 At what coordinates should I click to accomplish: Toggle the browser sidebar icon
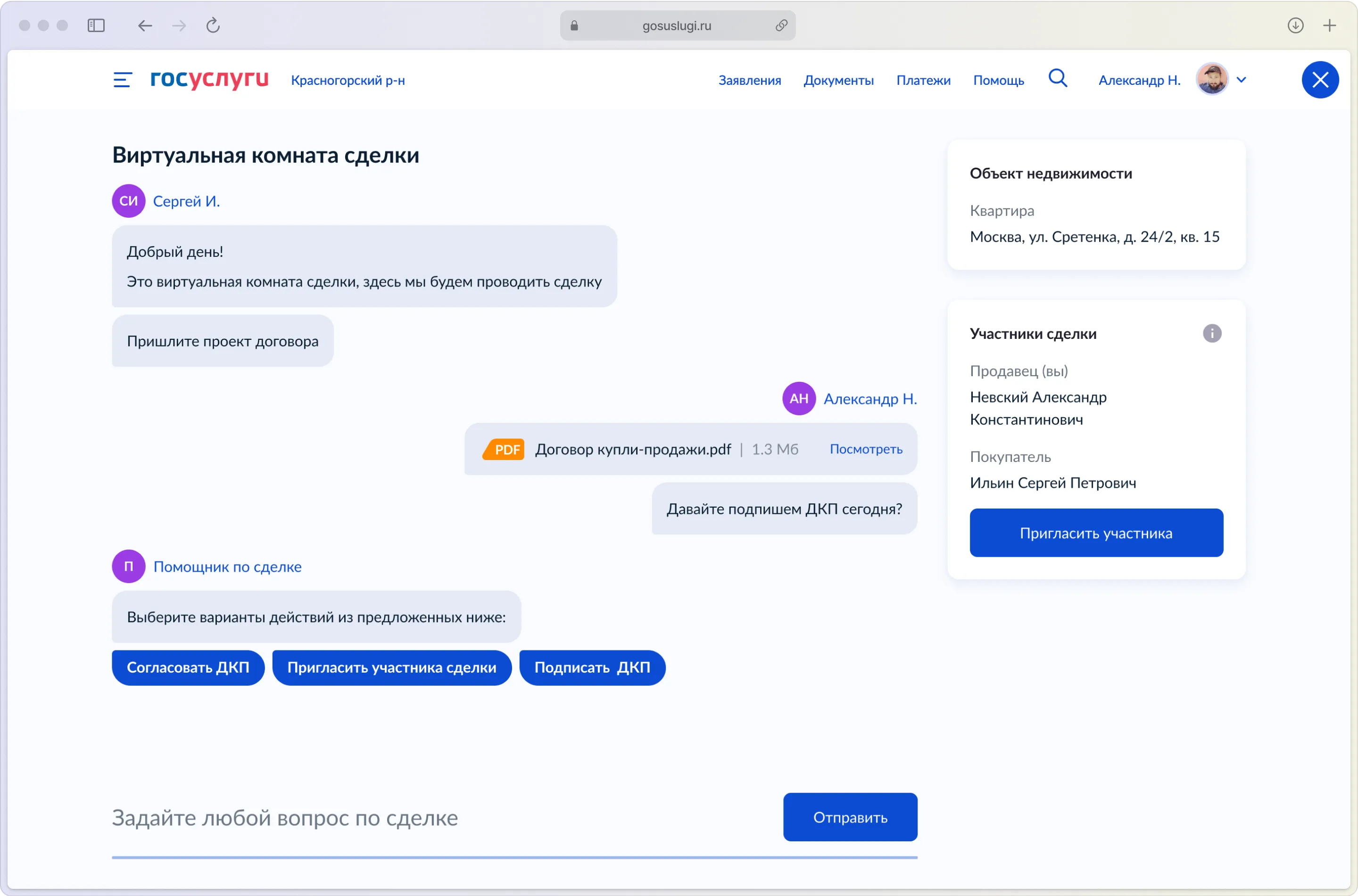click(x=96, y=26)
